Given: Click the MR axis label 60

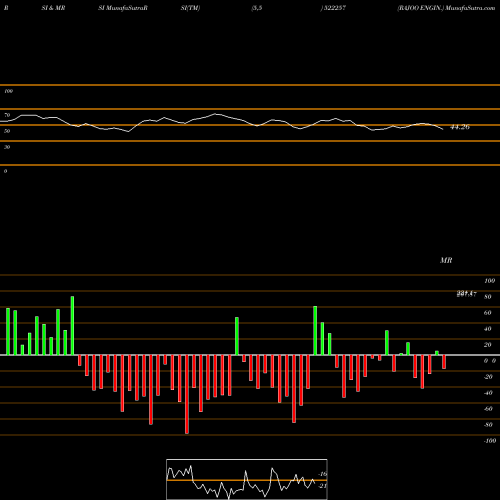Looking at the screenshot, I should 488,313.
